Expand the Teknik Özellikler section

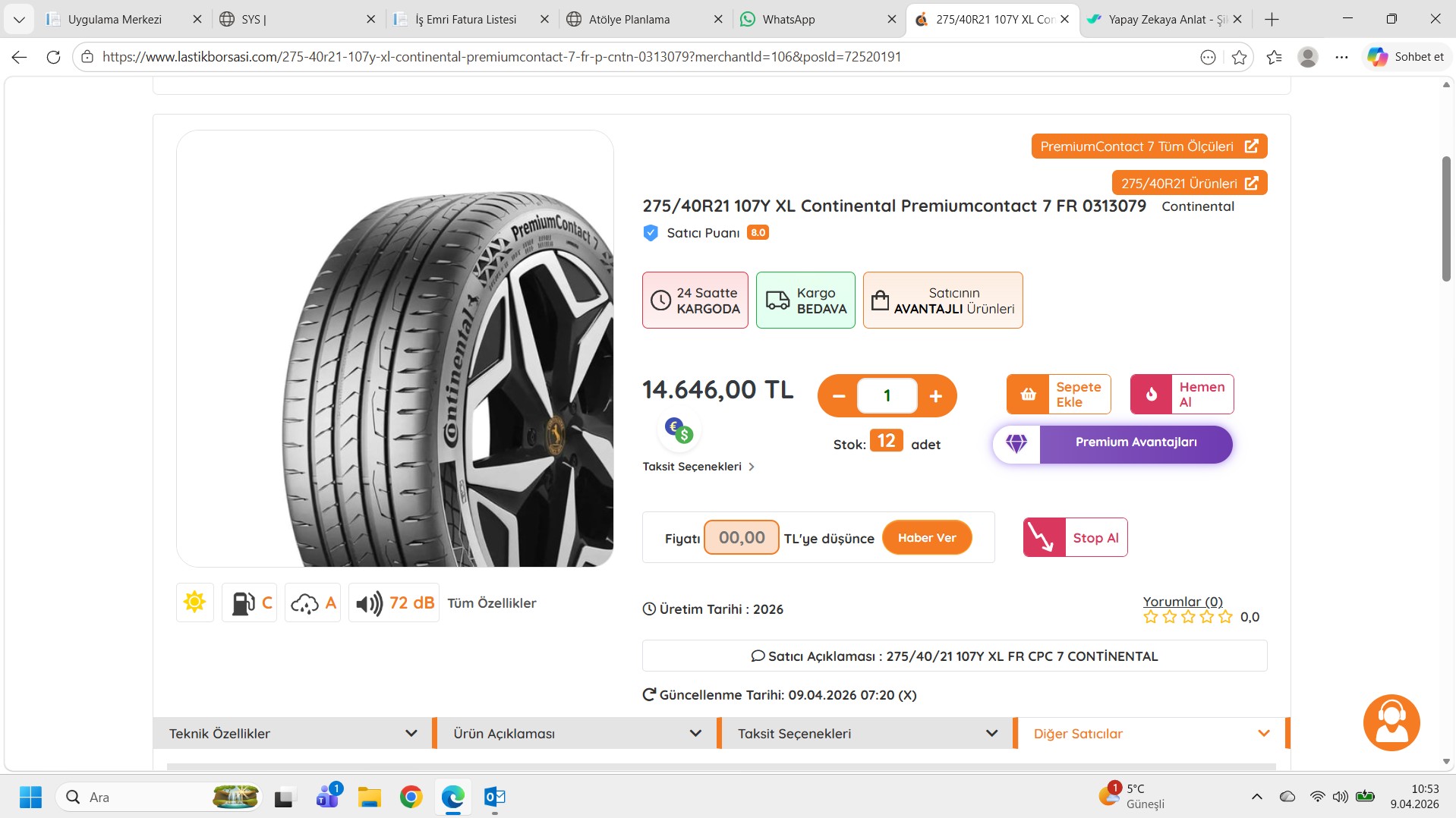point(292,734)
